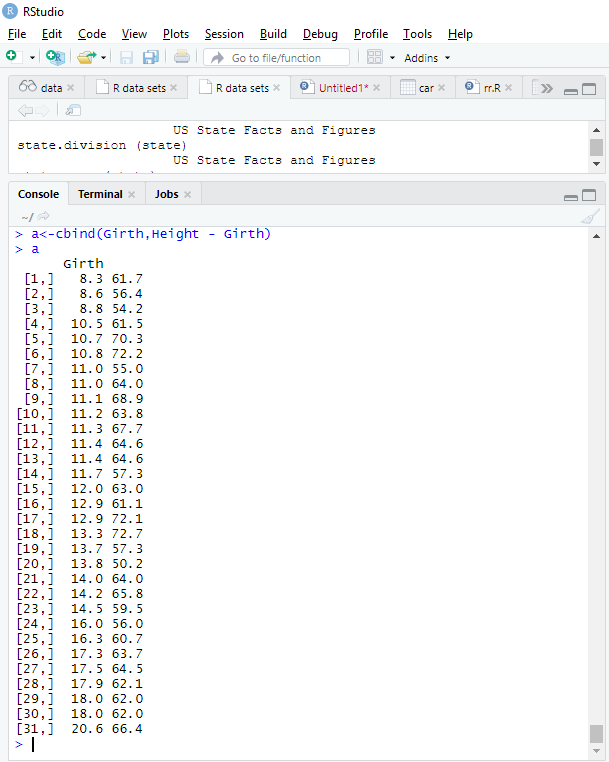Switch to the Terminal tab

point(100,194)
